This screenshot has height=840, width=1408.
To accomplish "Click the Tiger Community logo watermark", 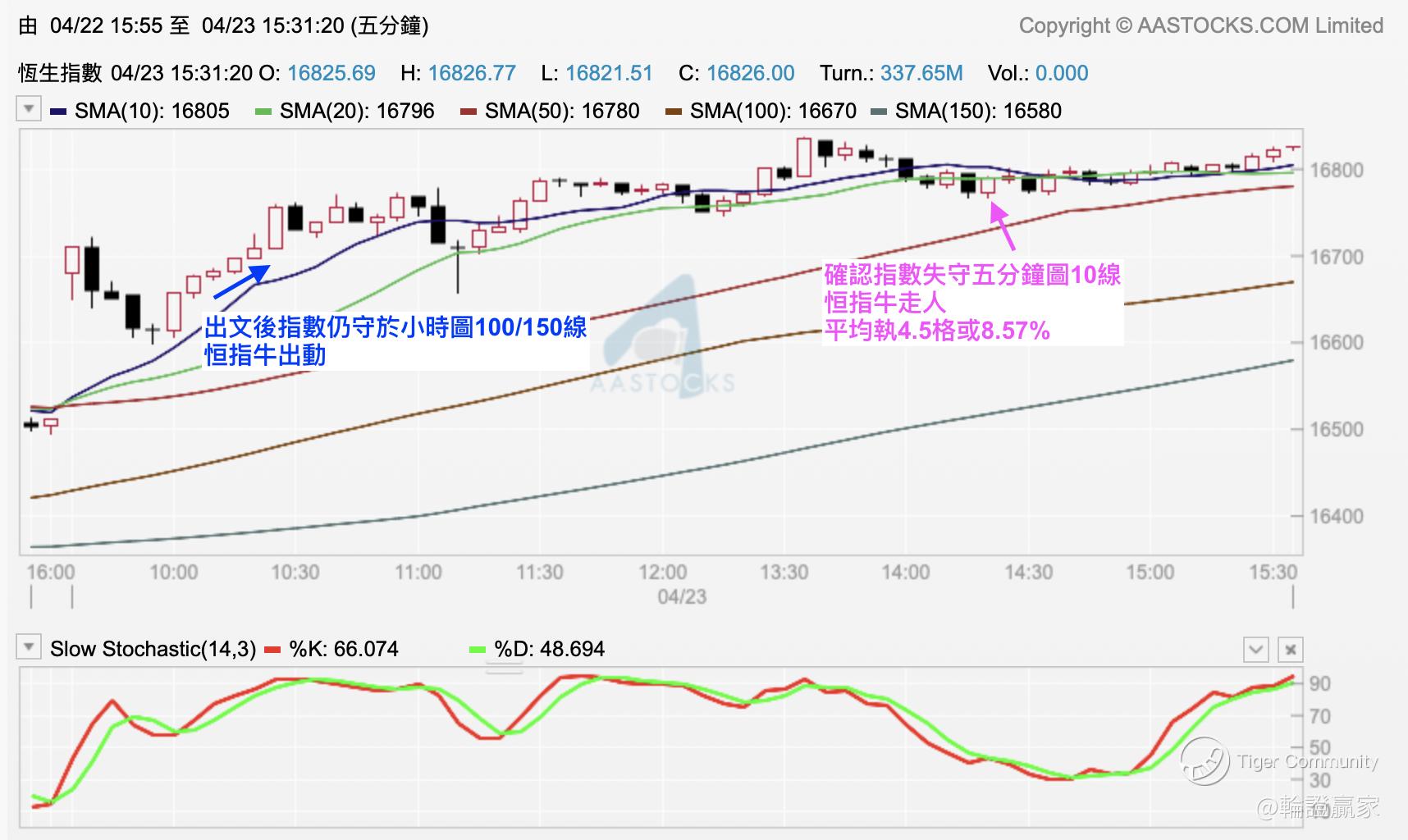I will click(1204, 761).
